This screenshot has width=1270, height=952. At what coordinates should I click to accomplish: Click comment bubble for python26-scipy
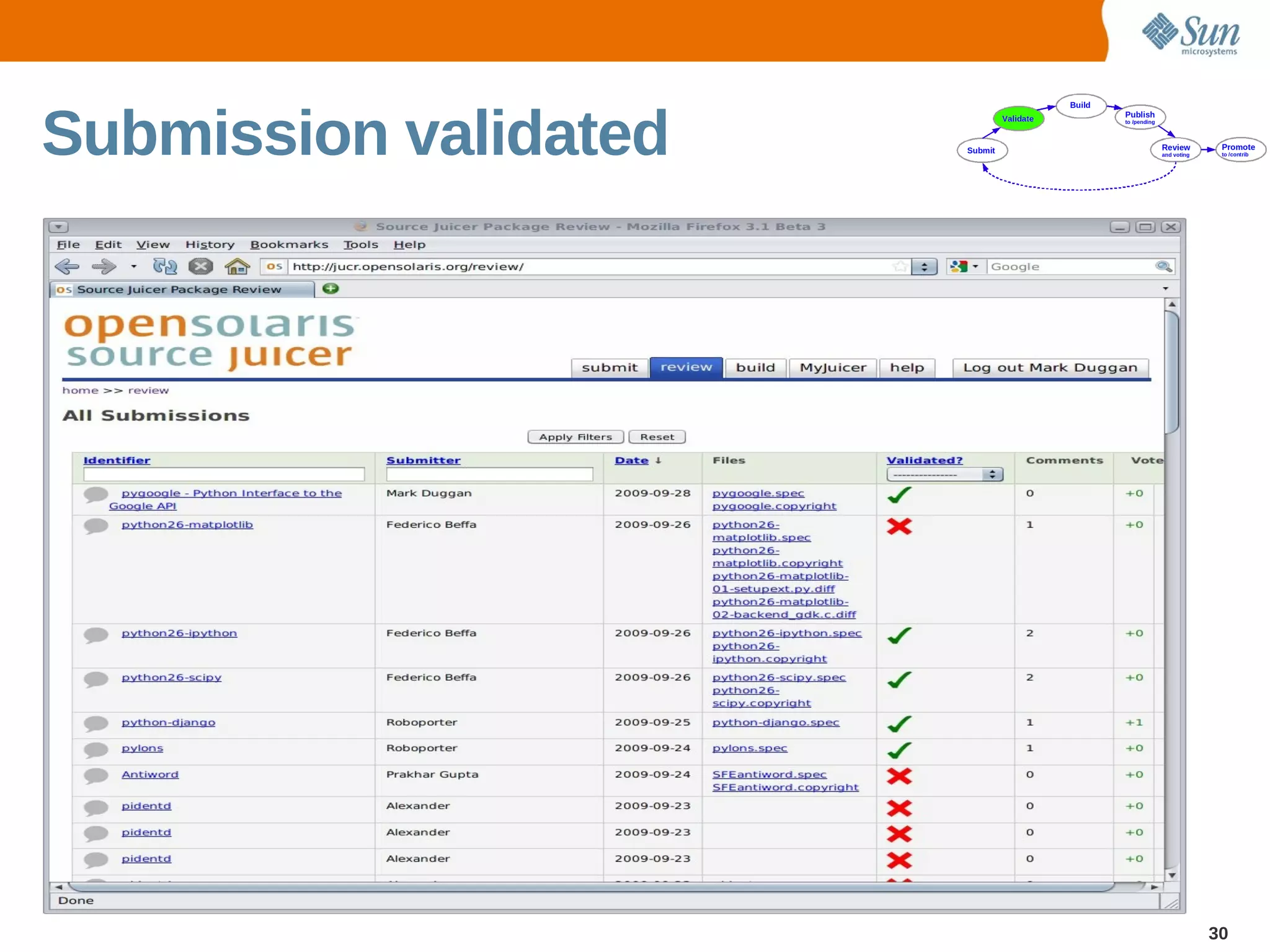pyautogui.click(x=96, y=679)
